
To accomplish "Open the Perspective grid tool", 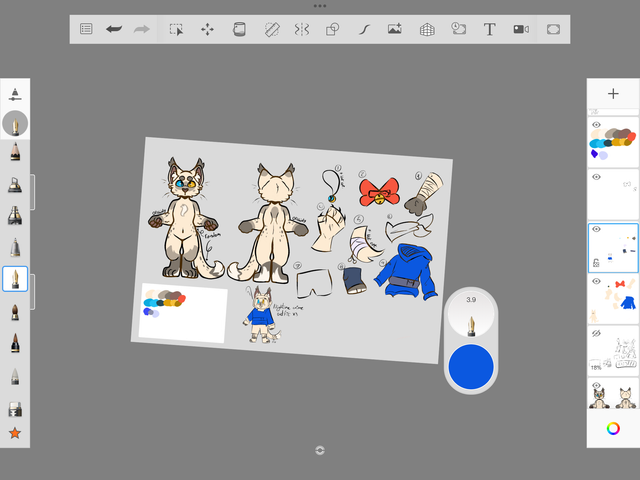I will (427, 29).
